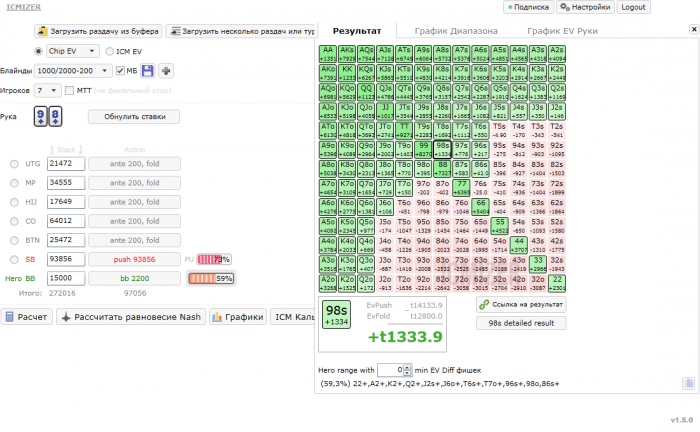Toggle the МБ checkbox
Viewport: 700px width, 432px height.
[120, 71]
